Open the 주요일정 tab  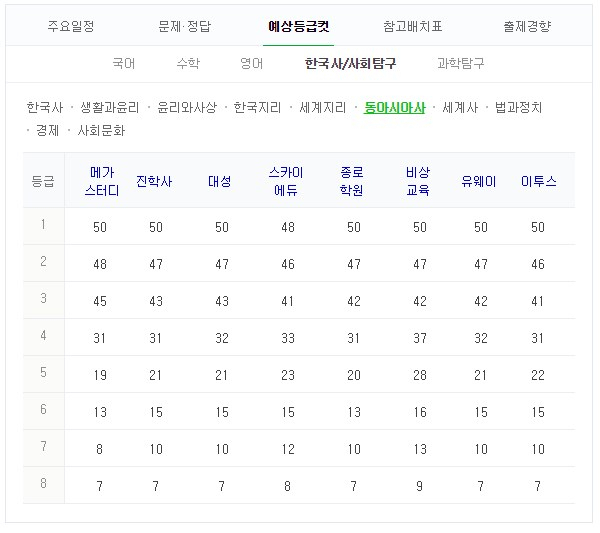pos(71,26)
